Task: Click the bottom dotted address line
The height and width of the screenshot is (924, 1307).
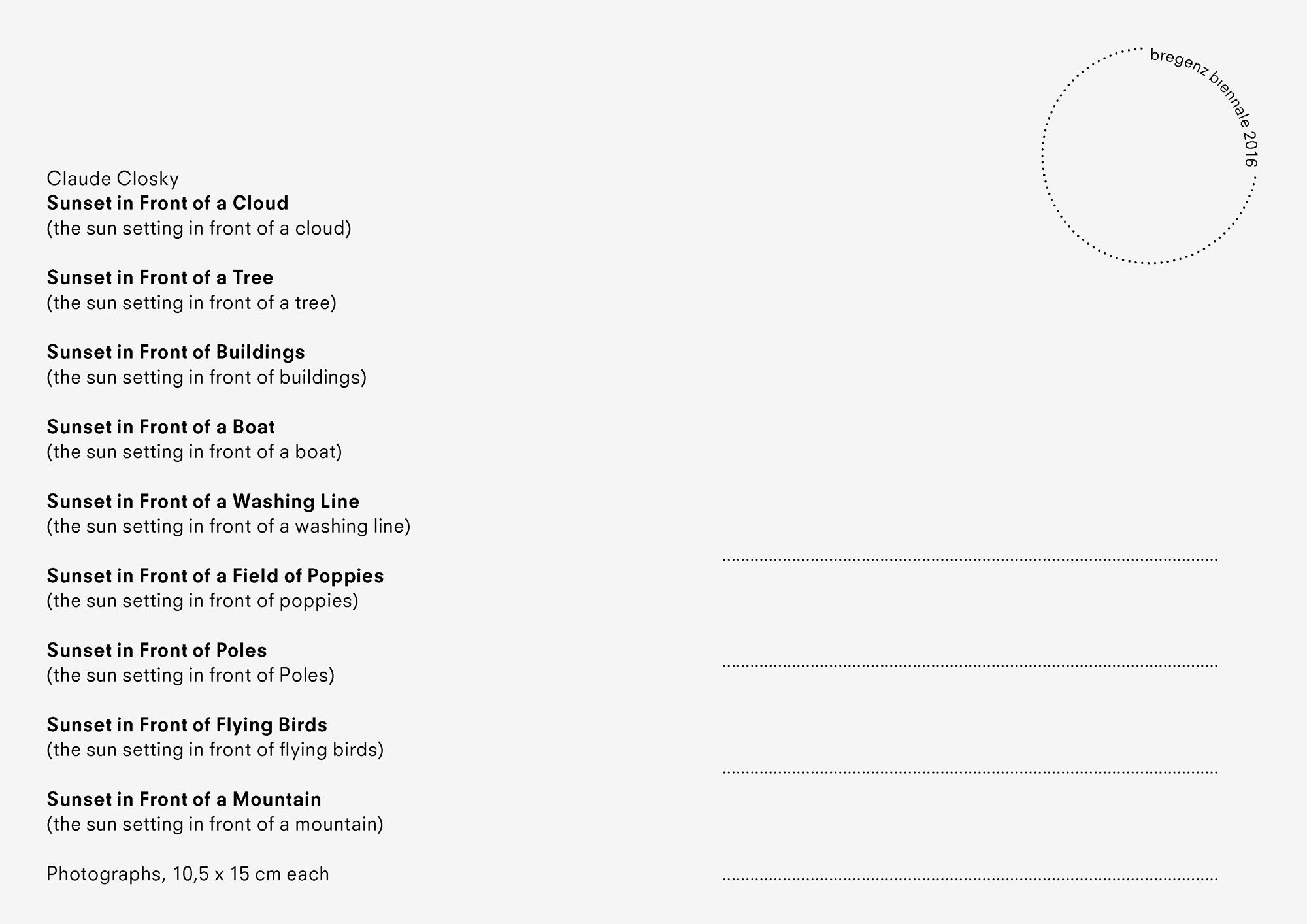Action: (x=970, y=880)
